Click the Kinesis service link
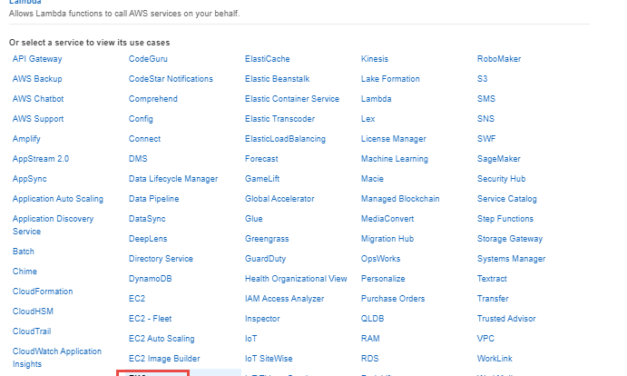The height and width of the screenshot is (376, 627). click(x=375, y=59)
